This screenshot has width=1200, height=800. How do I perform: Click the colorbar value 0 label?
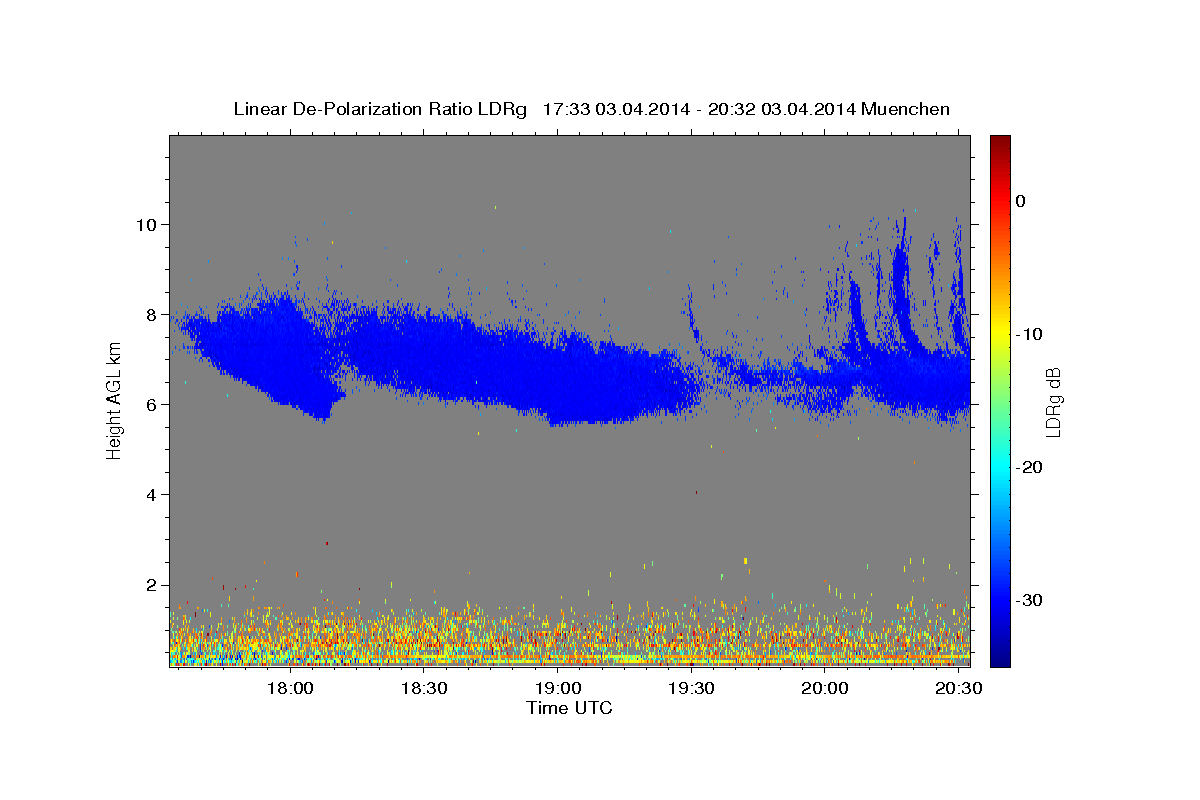click(1021, 201)
